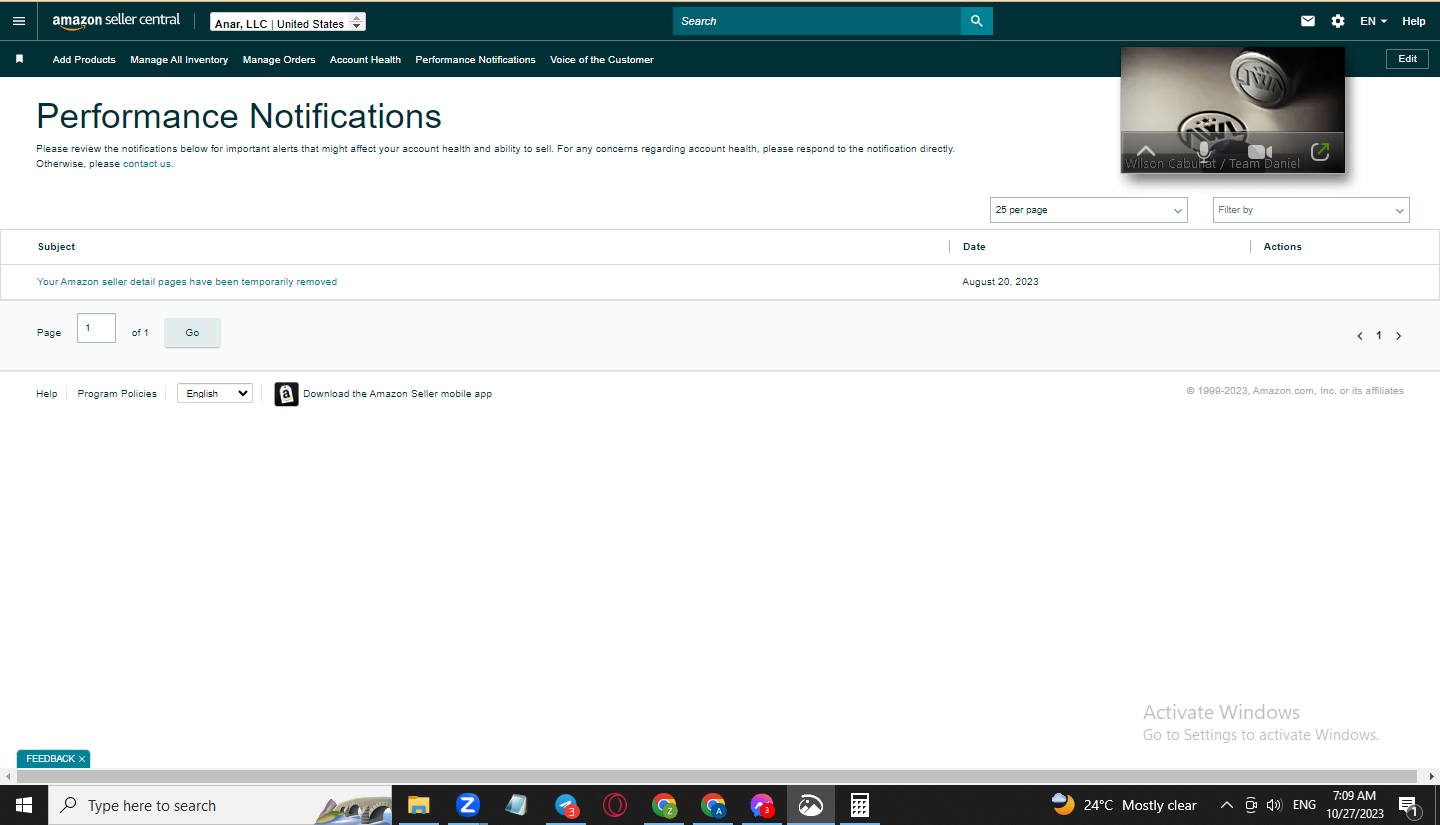Open the Program Policies footer link
This screenshot has width=1440, height=825.
coord(117,394)
